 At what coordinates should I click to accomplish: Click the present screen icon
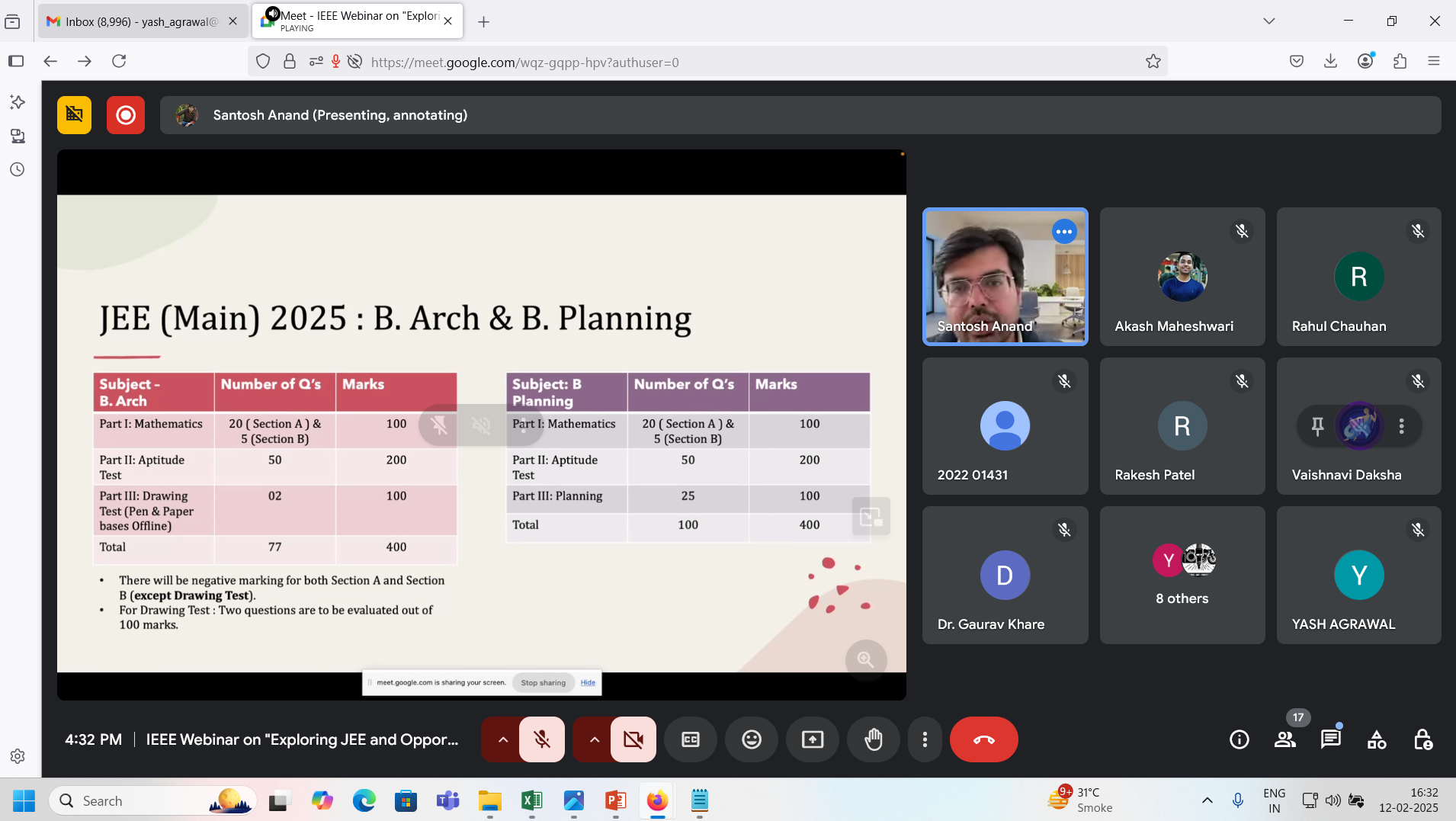pyautogui.click(x=813, y=739)
